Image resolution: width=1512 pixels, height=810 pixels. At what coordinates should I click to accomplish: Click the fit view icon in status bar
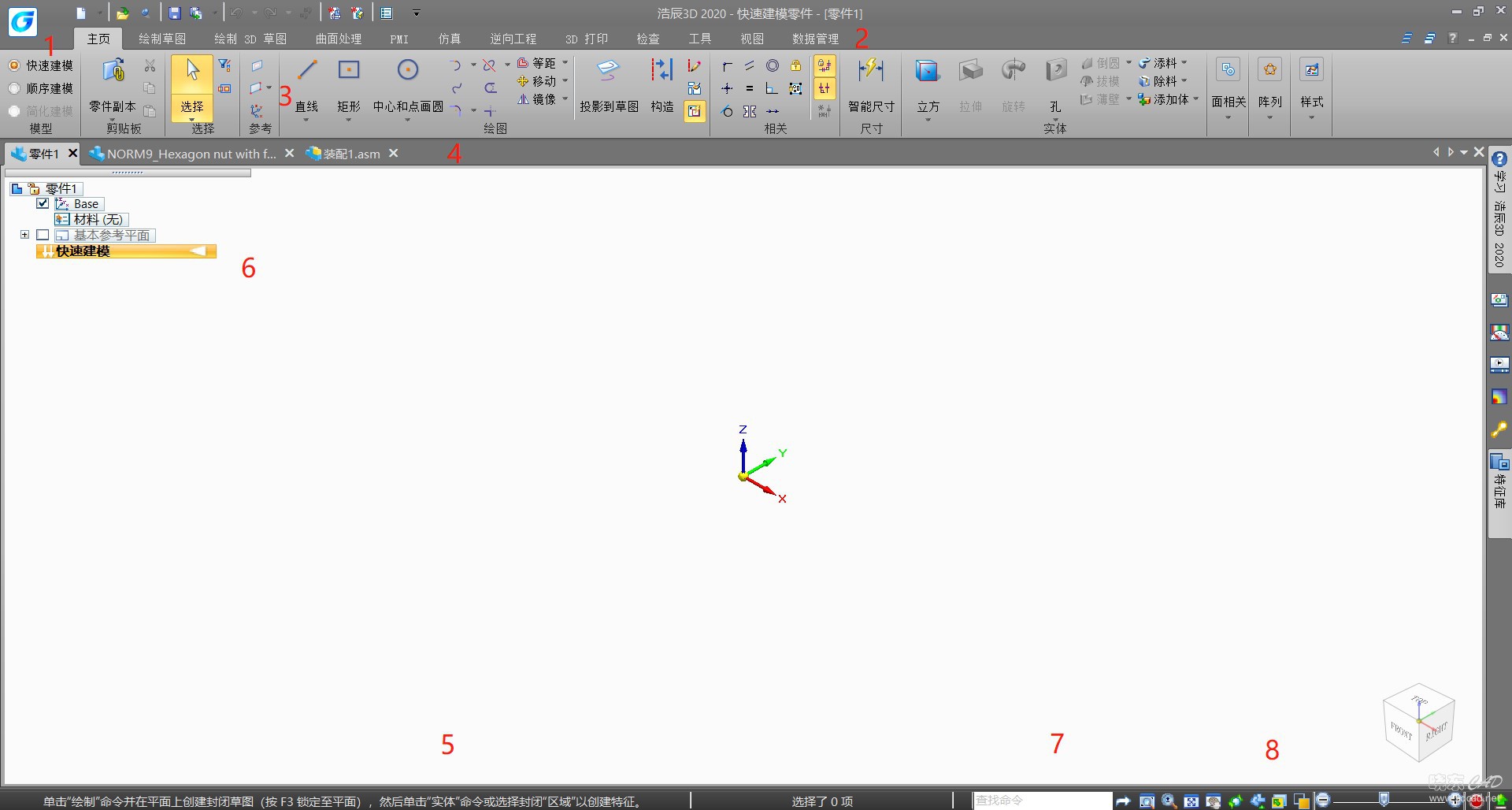tap(1191, 801)
